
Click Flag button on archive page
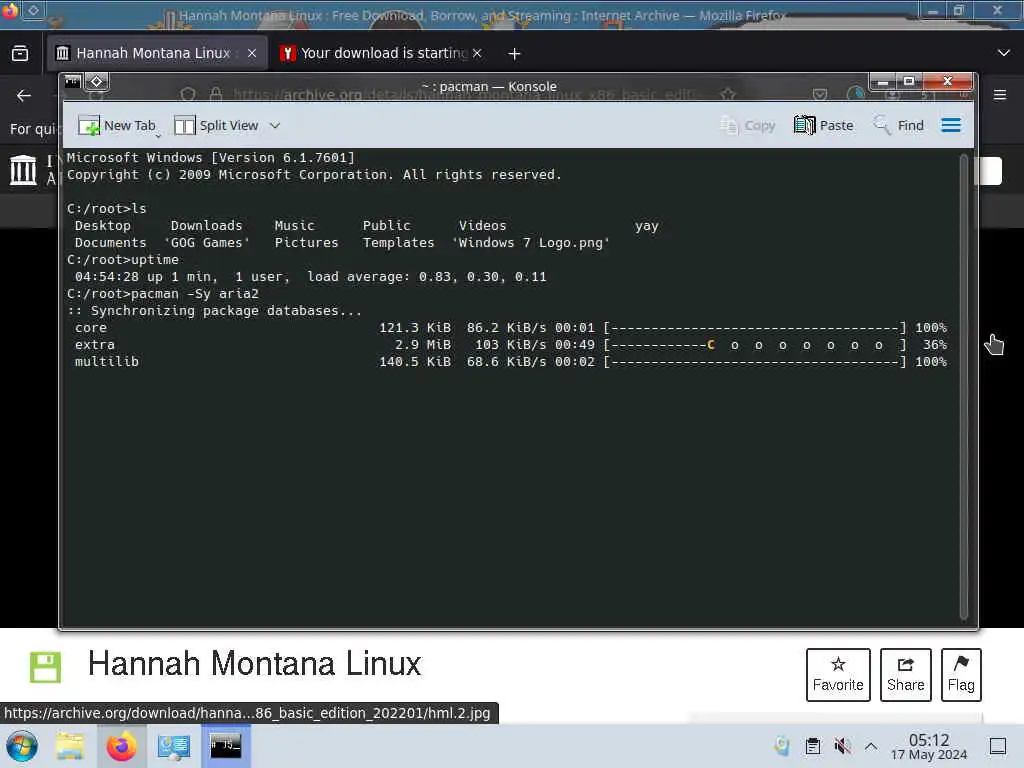tap(961, 675)
